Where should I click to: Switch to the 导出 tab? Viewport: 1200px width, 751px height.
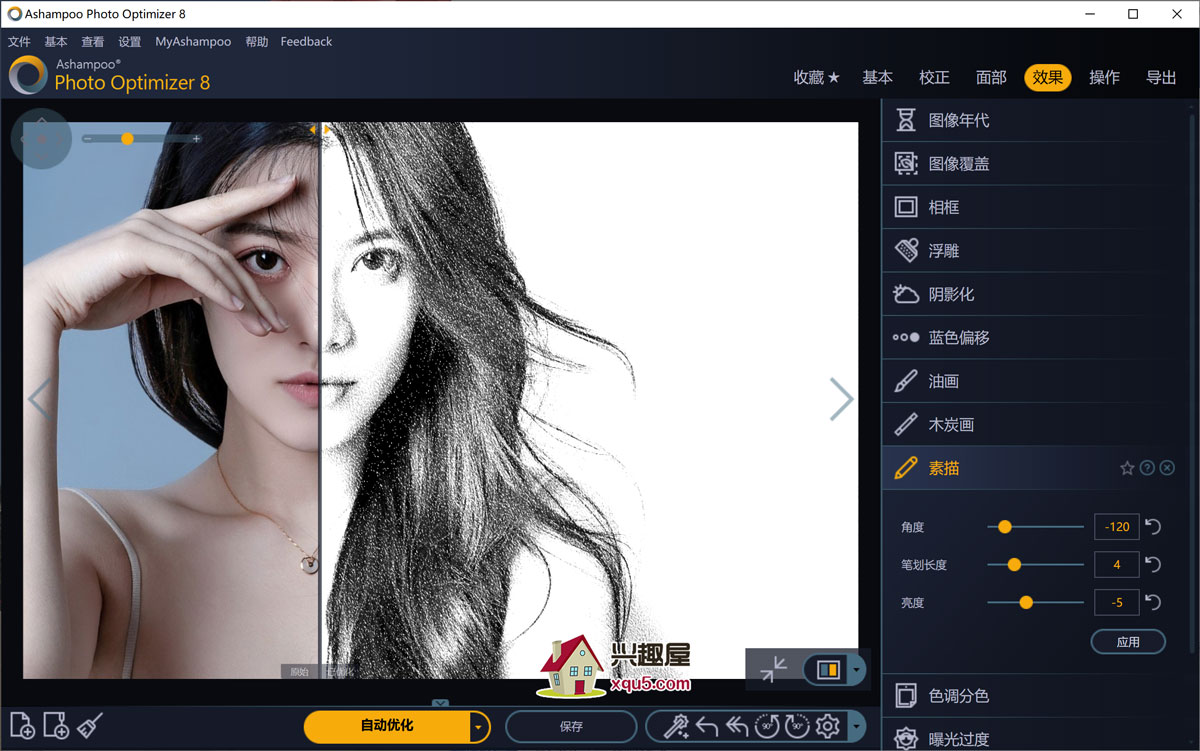click(1161, 77)
